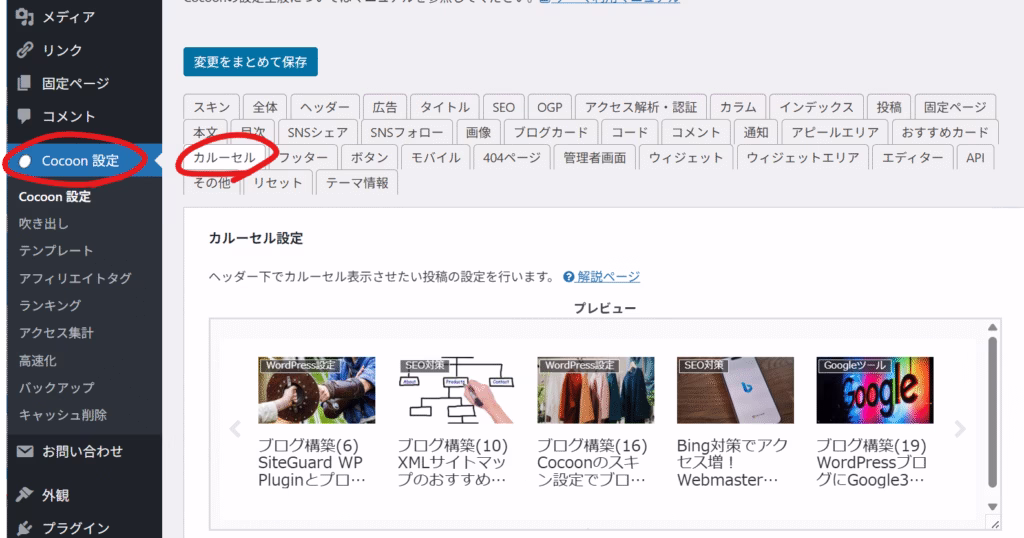Click the お問い合わせ mail icon
Screen dimensions: 1024x538
click(25, 452)
